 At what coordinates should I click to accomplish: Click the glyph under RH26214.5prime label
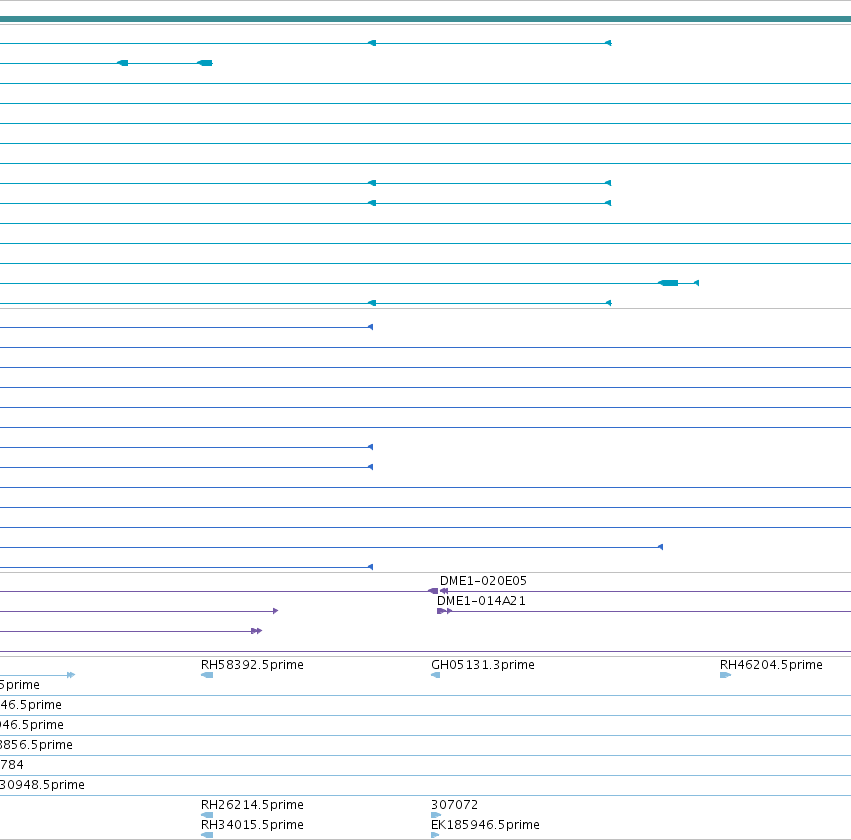click(207, 815)
